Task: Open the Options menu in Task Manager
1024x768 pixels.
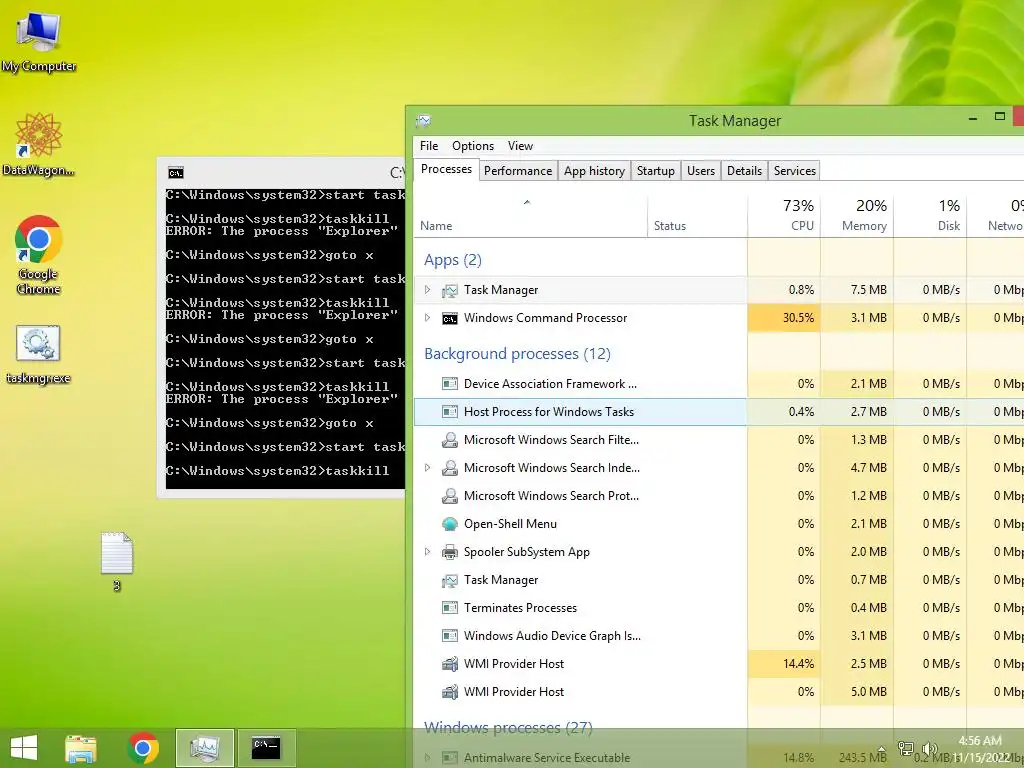Action: point(473,146)
